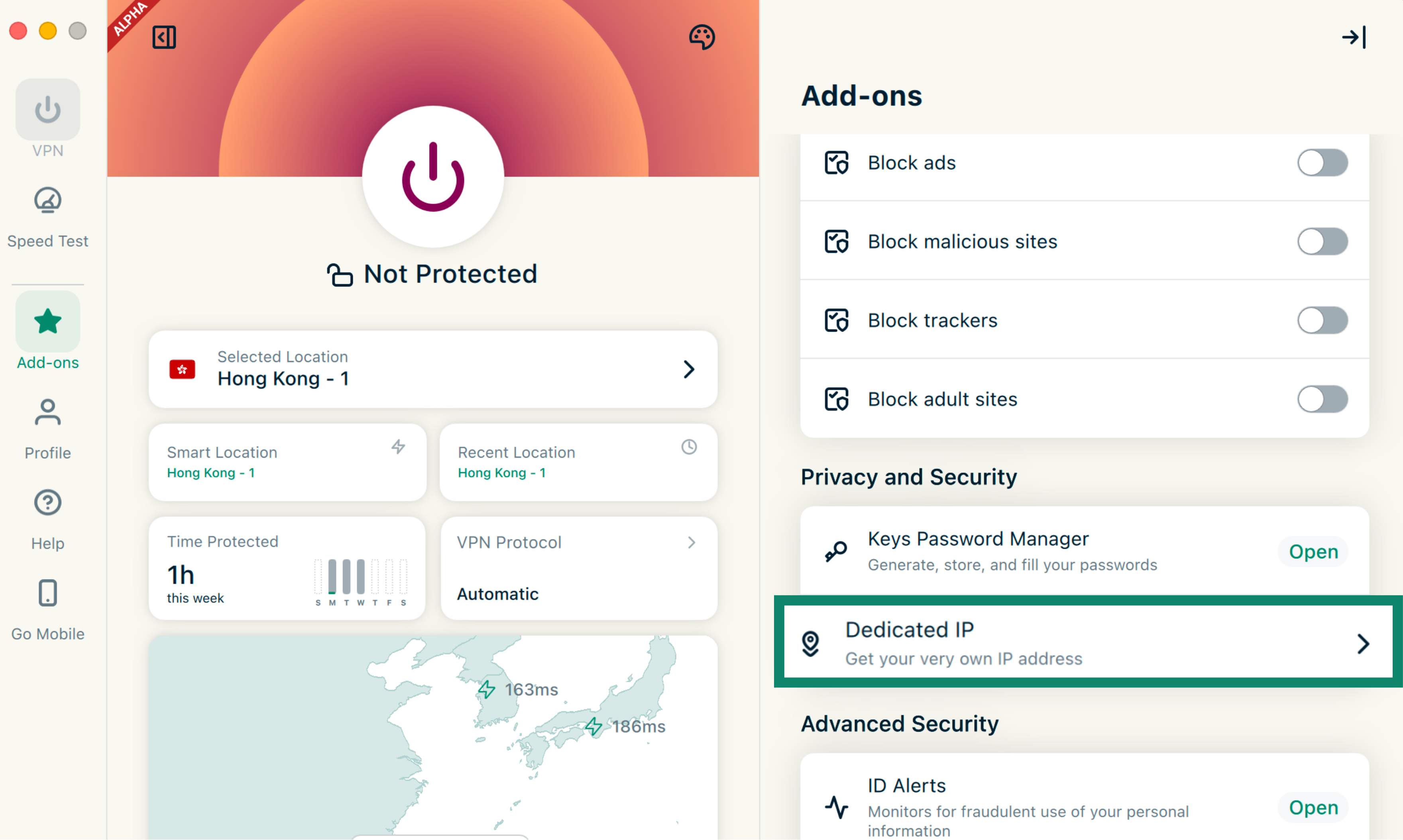Image resolution: width=1403 pixels, height=840 pixels.
Task: Open Keys Password Manager
Action: click(1313, 551)
